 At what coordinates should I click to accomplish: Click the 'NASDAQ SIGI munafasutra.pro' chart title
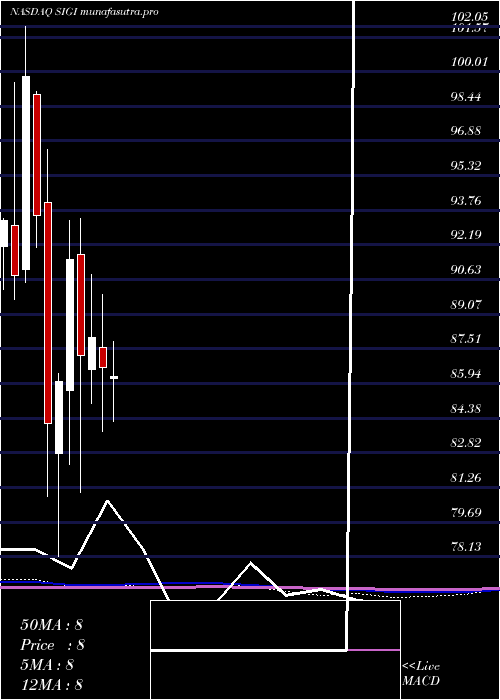[x=84, y=12]
